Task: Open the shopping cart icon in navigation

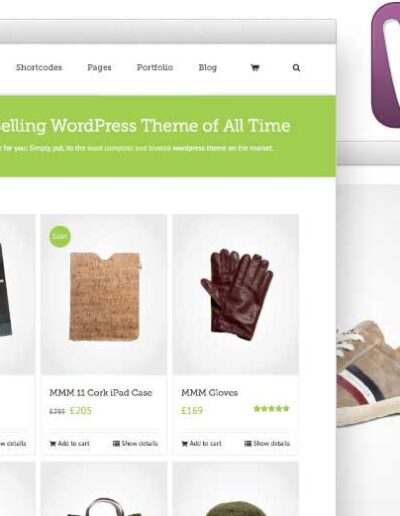Action: point(255,68)
